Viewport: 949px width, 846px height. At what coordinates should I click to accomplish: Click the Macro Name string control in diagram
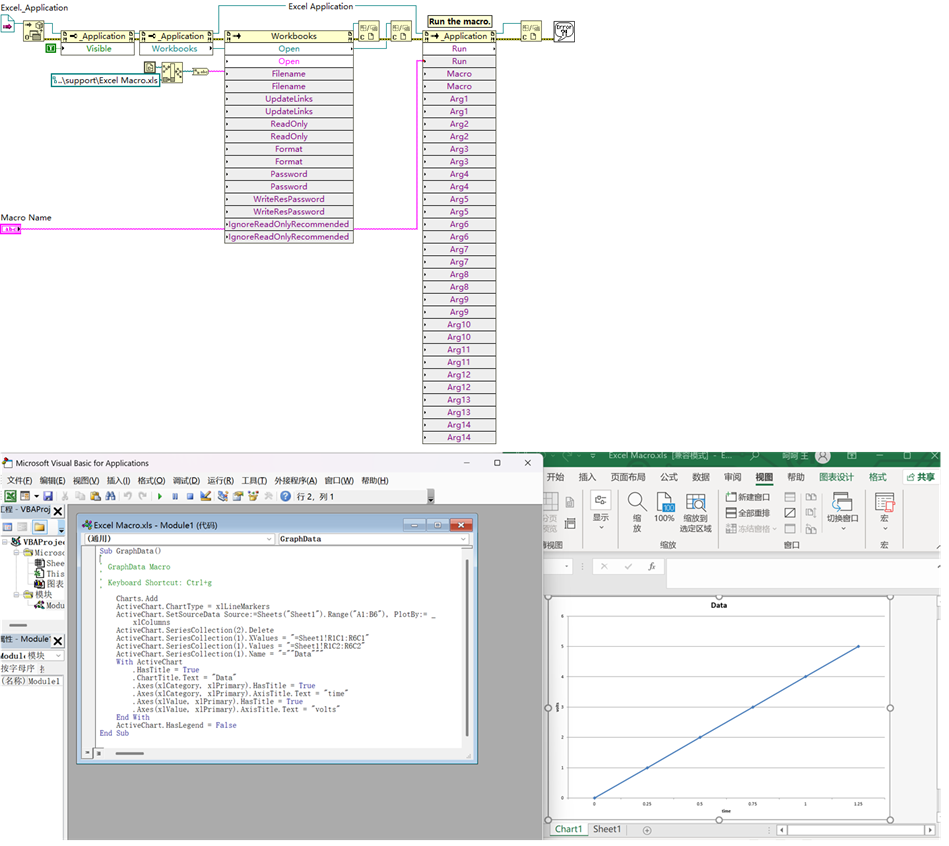[10, 231]
